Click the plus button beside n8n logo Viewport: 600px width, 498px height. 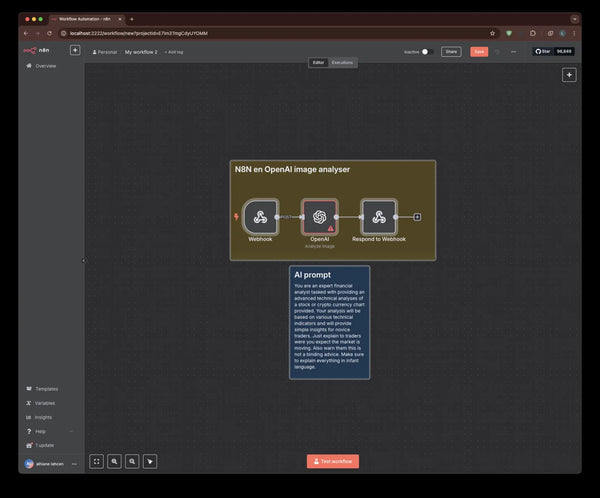tap(75, 50)
